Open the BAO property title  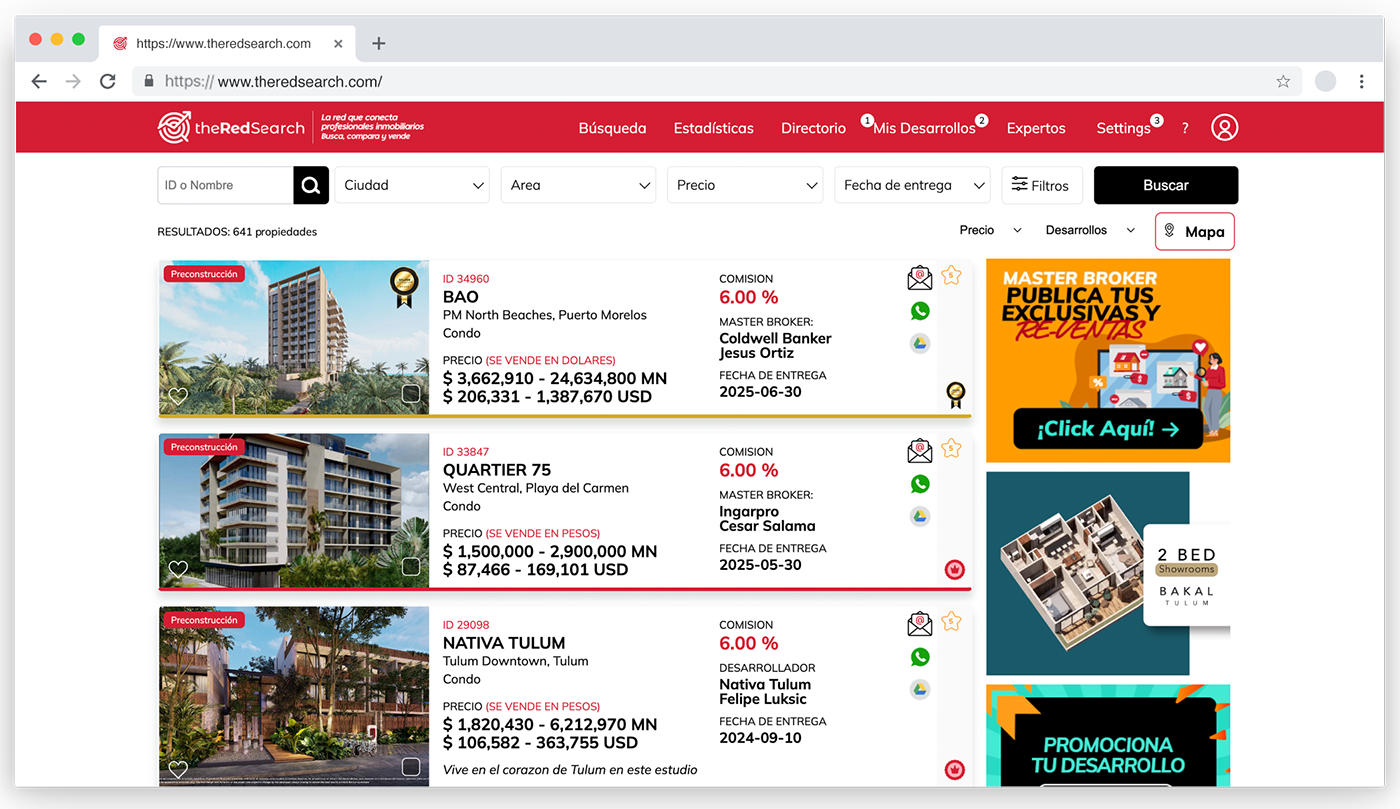click(x=461, y=297)
